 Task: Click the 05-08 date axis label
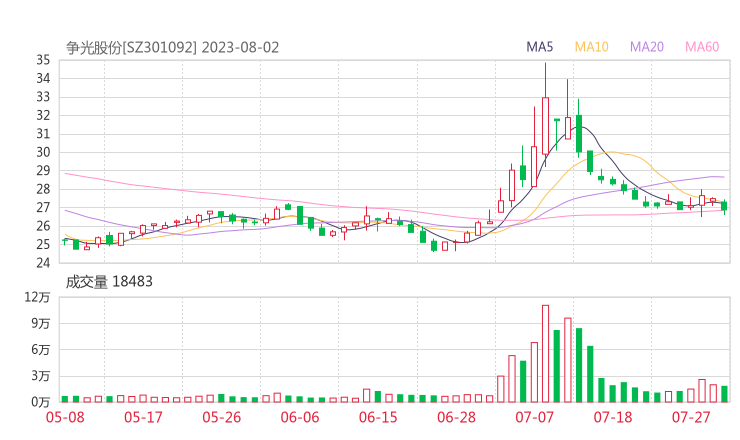pyautogui.click(x=65, y=417)
